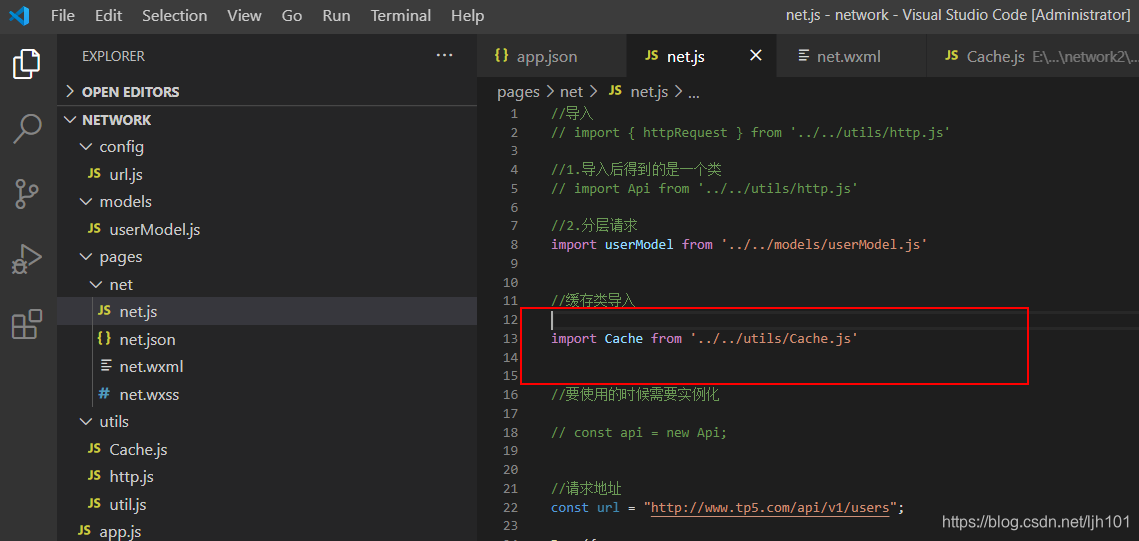Image resolution: width=1139 pixels, height=541 pixels.
Task: Click braces icon of net.json file
Action: pos(104,339)
